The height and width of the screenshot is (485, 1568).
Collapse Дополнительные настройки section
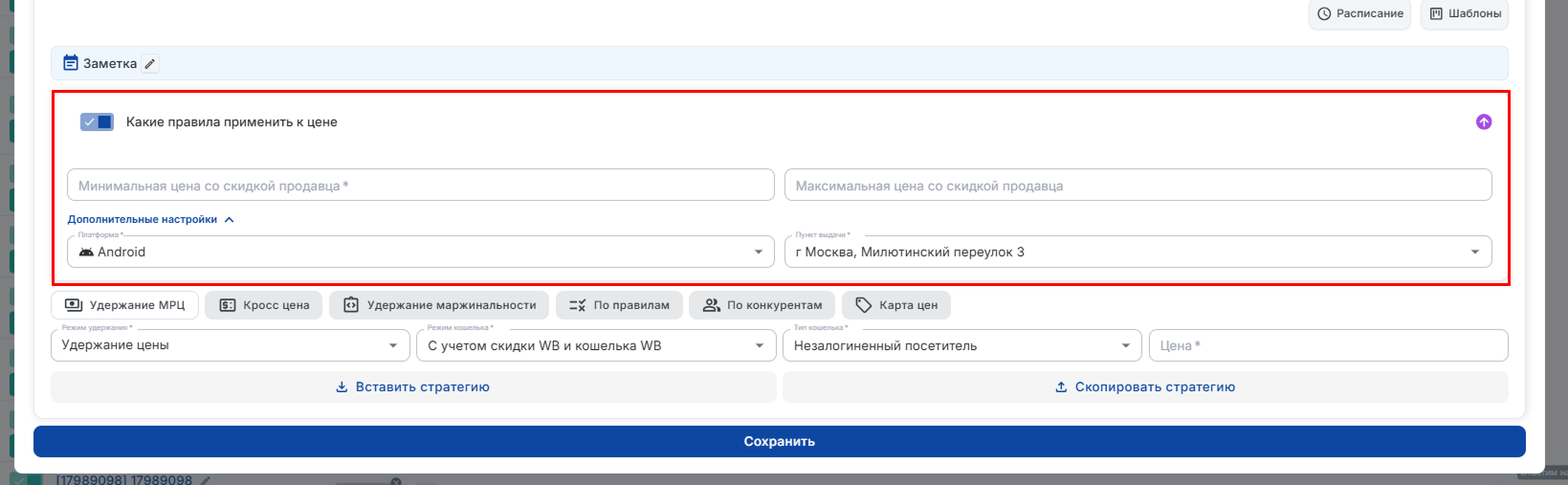pos(150,219)
